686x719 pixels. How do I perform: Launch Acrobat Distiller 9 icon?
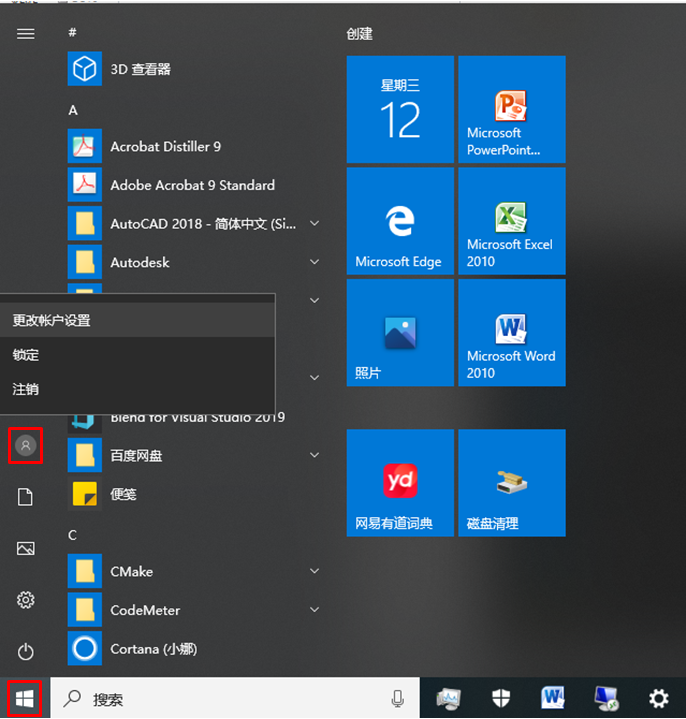(x=85, y=146)
